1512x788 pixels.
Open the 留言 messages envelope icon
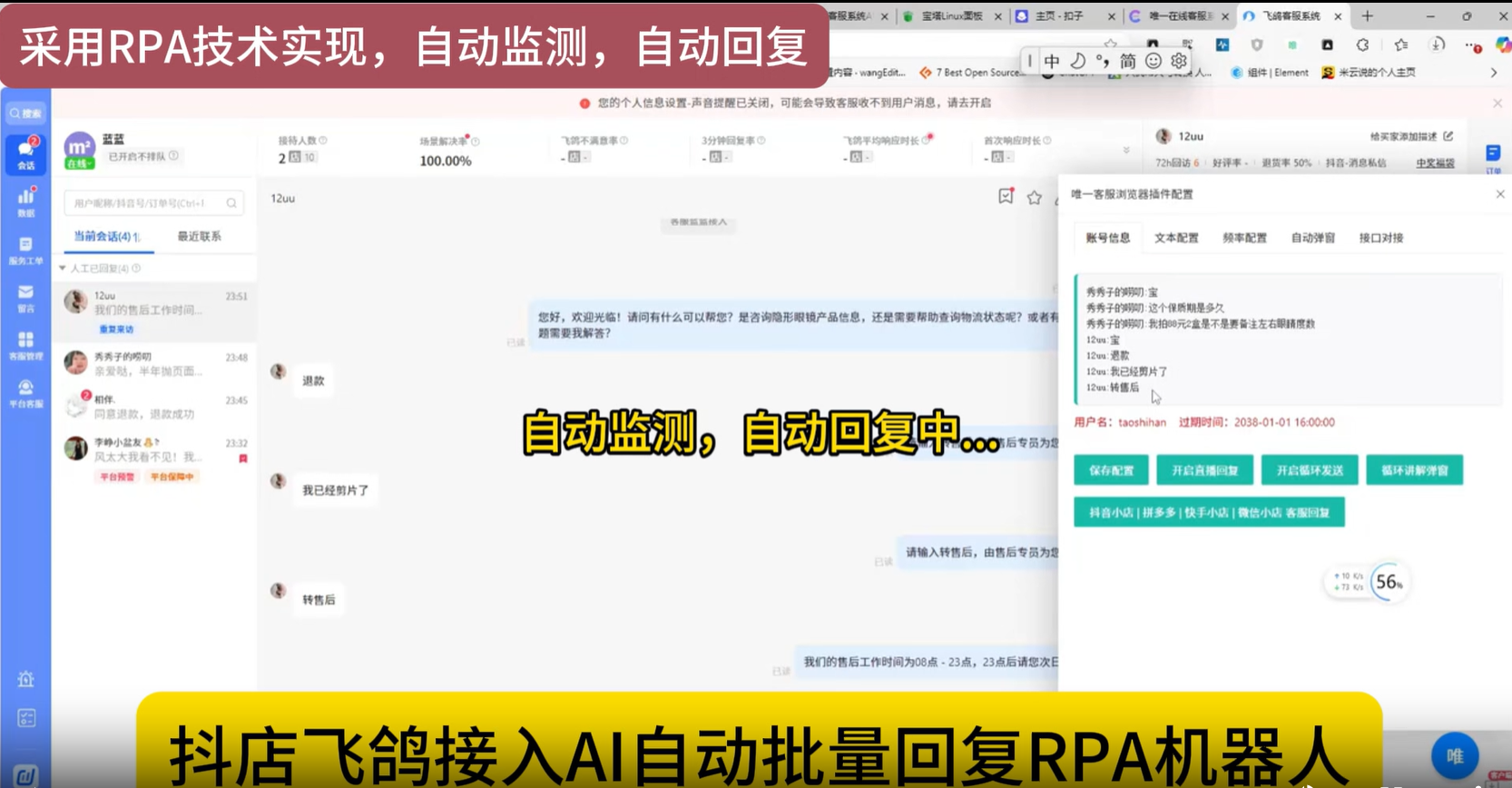tap(25, 298)
